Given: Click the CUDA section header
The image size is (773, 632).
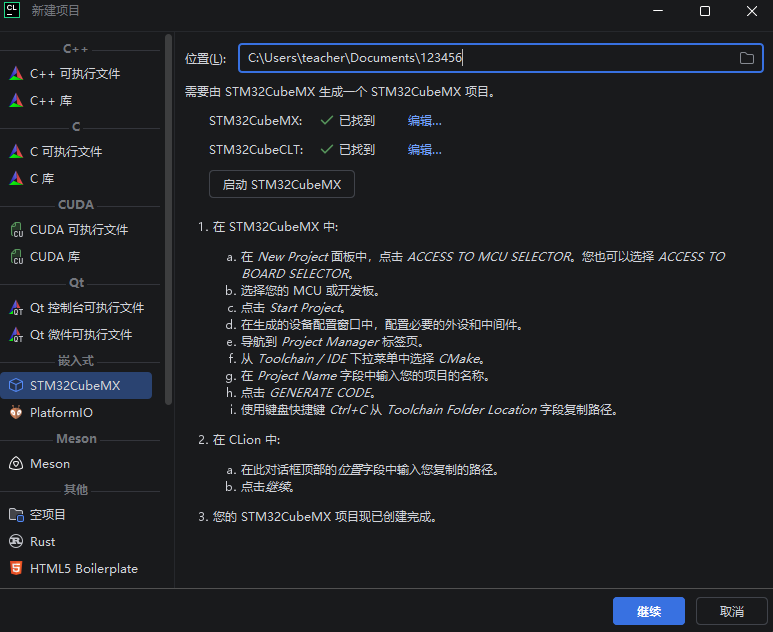Looking at the screenshot, I should (76, 205).
